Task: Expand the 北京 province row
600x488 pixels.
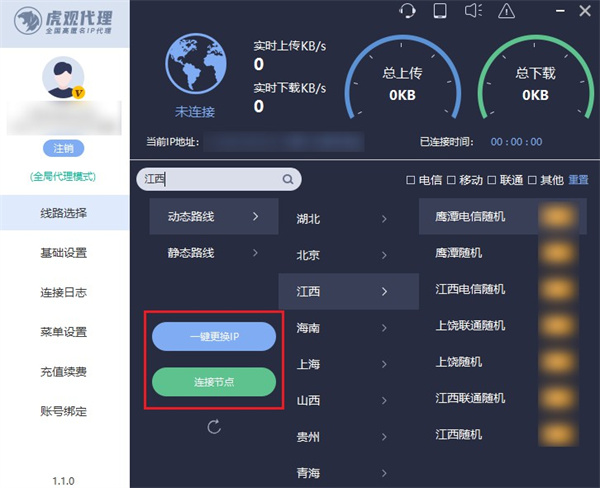Action: [349, 255]
